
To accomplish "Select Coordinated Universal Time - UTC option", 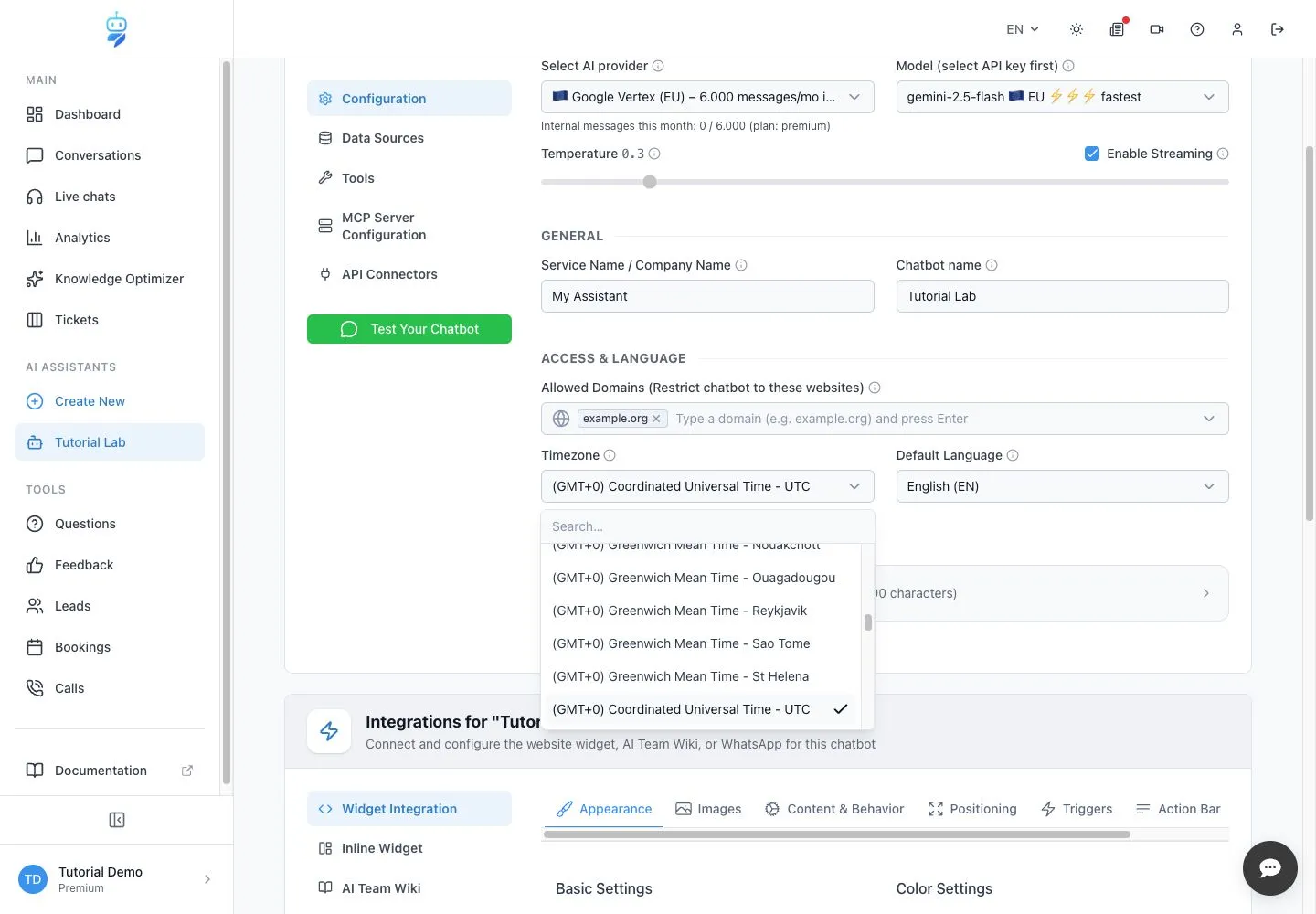I will pos(701,709).
